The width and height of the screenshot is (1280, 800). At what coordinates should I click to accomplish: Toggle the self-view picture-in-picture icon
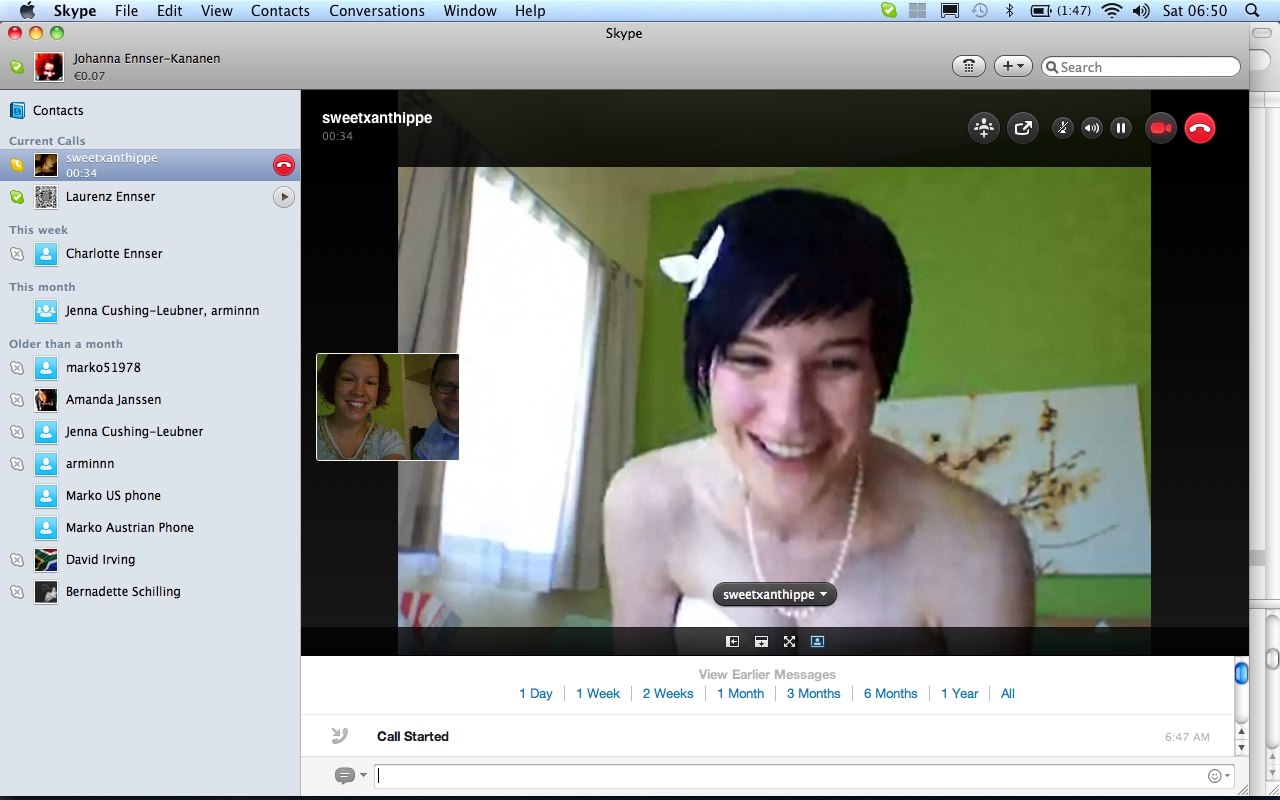click(x=817, y=642)
